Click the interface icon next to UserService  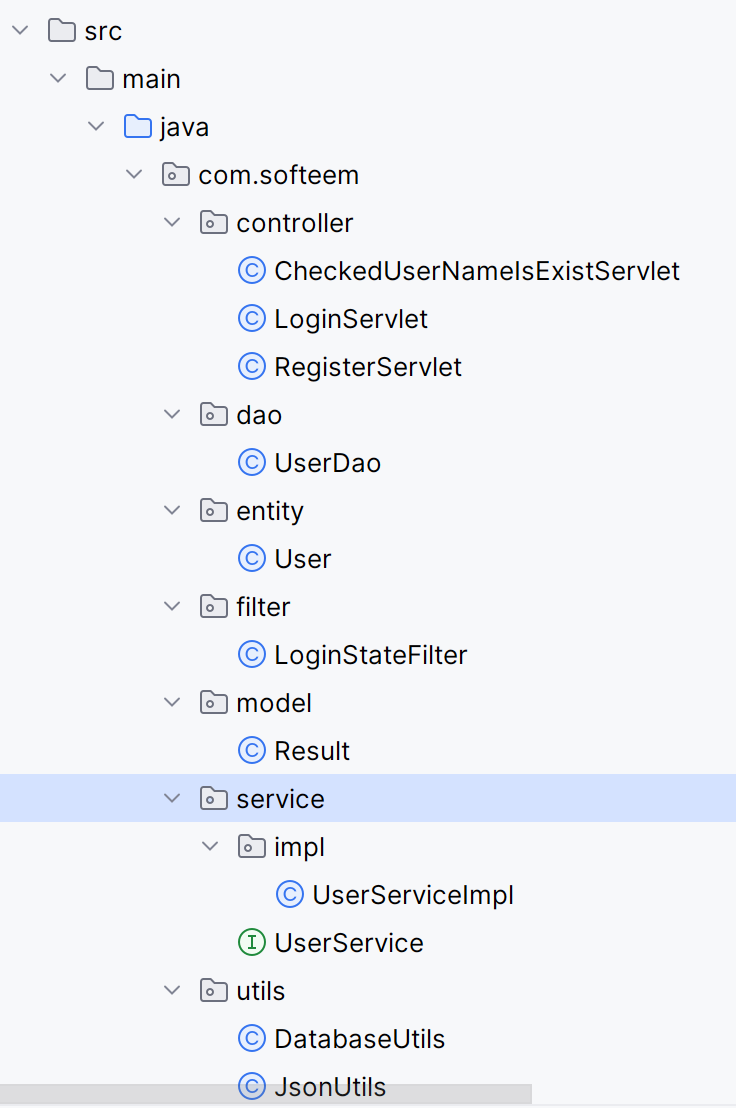(251, 942)
